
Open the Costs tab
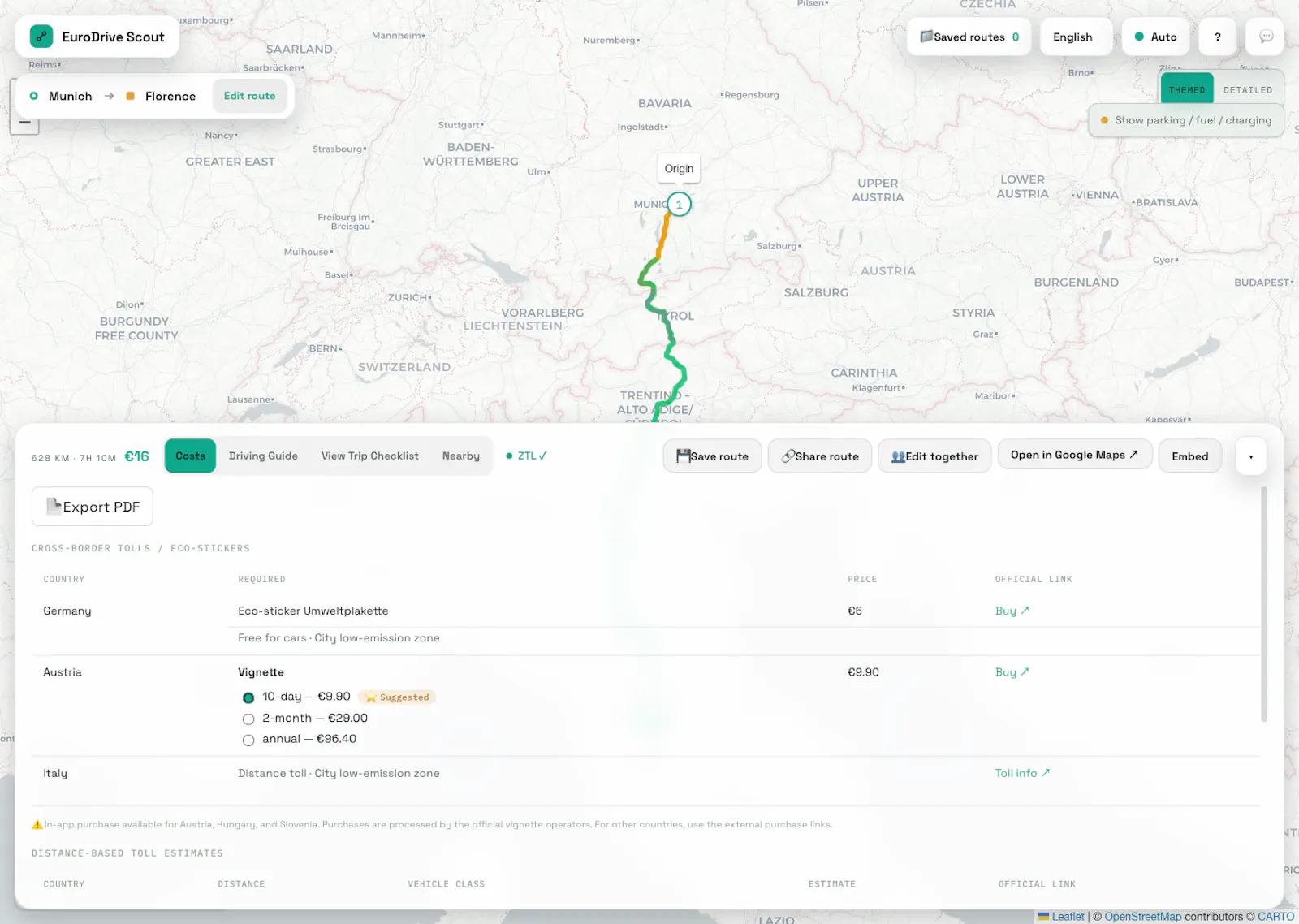190,456
